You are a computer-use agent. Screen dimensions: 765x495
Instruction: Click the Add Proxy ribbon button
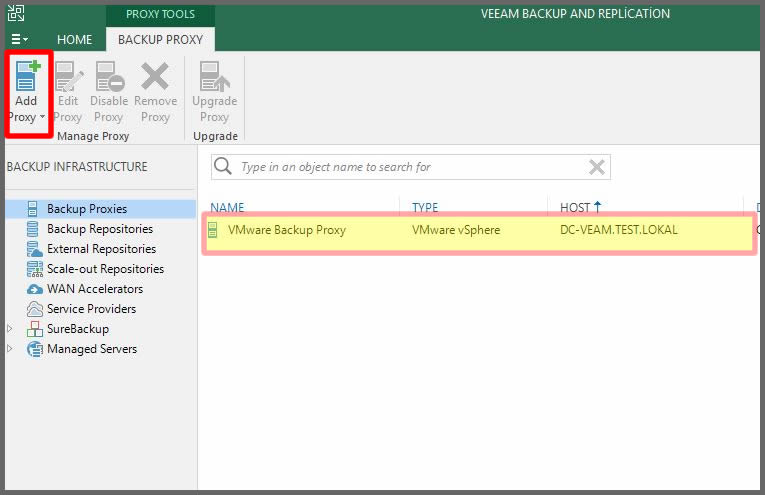tap(27, 91)
